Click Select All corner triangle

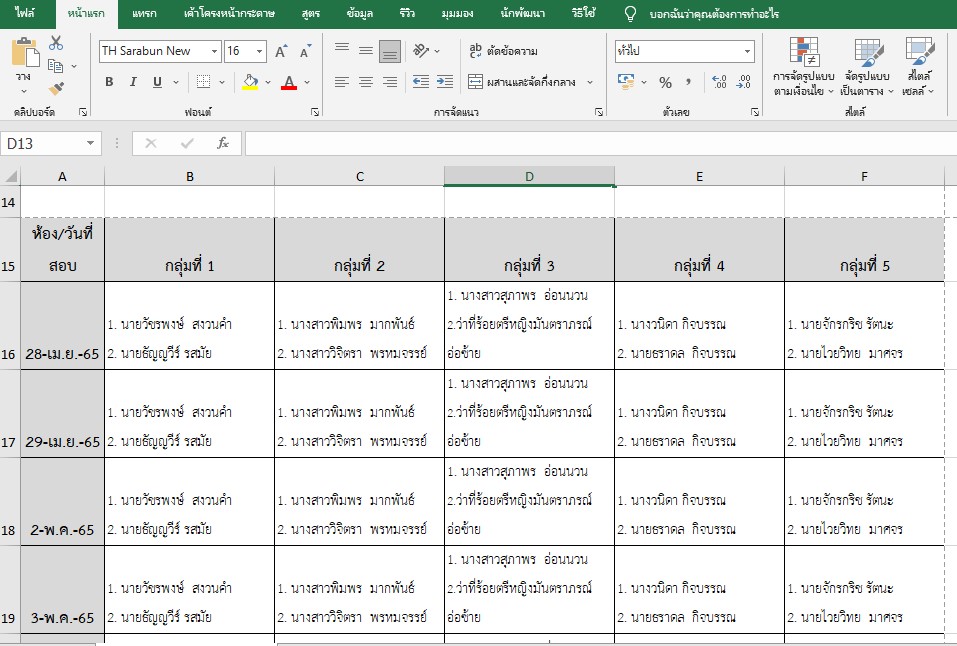tap(10, 176)
